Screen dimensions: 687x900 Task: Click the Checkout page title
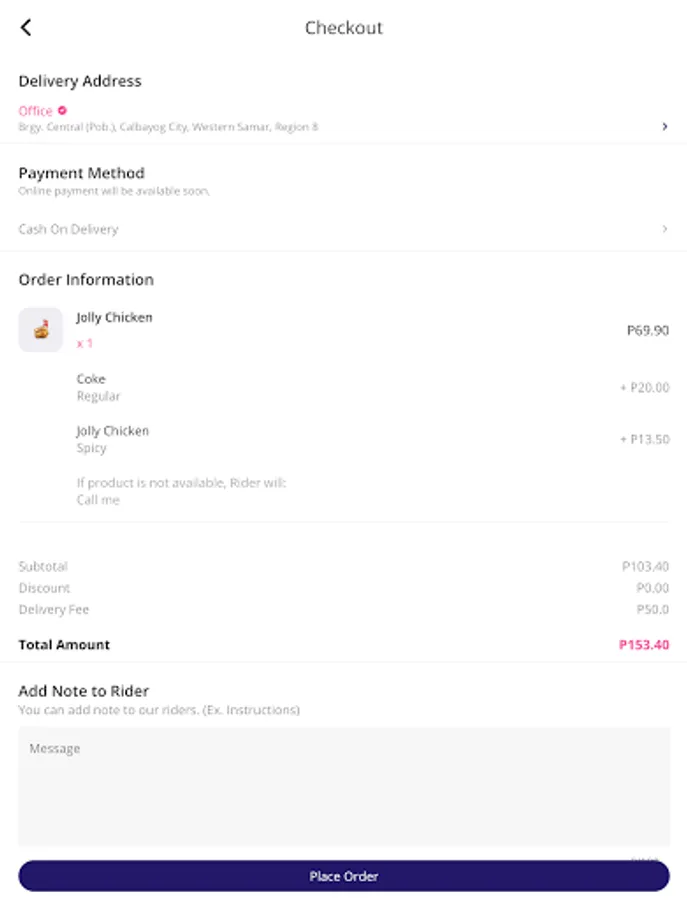click(343, 28)
